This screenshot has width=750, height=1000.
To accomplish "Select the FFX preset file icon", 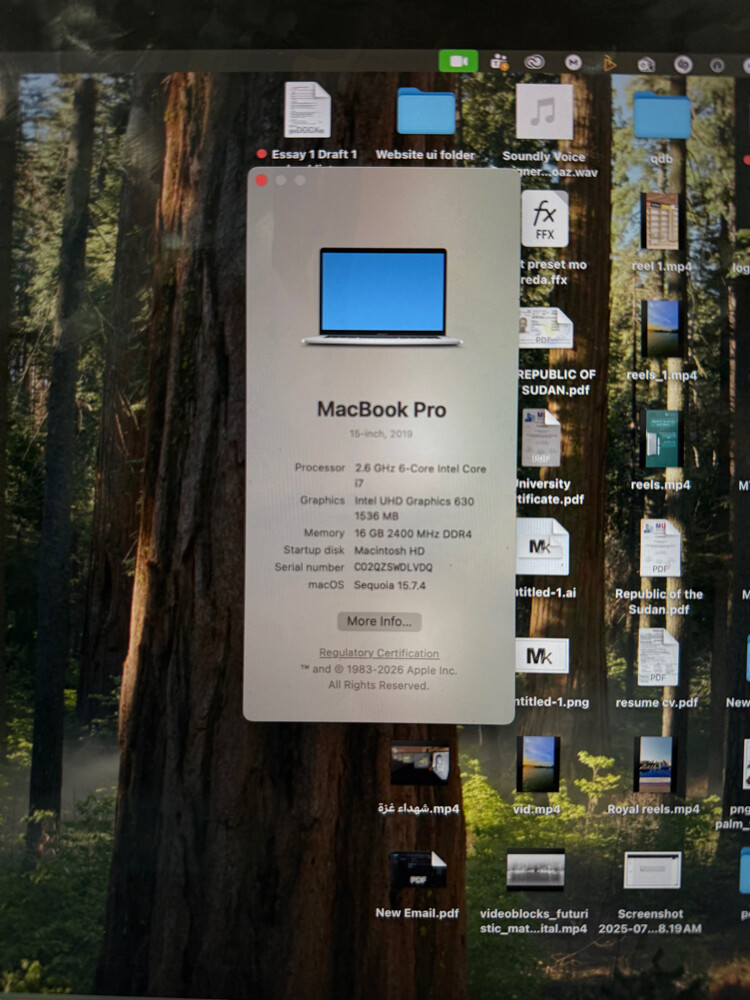I will [545, 219].
